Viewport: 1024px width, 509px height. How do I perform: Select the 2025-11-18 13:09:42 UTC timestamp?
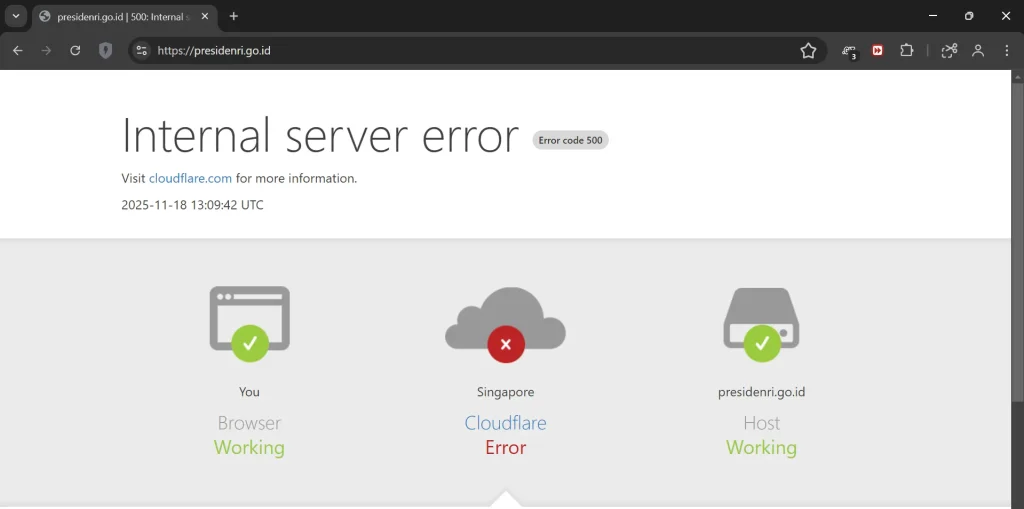point(193,205)
